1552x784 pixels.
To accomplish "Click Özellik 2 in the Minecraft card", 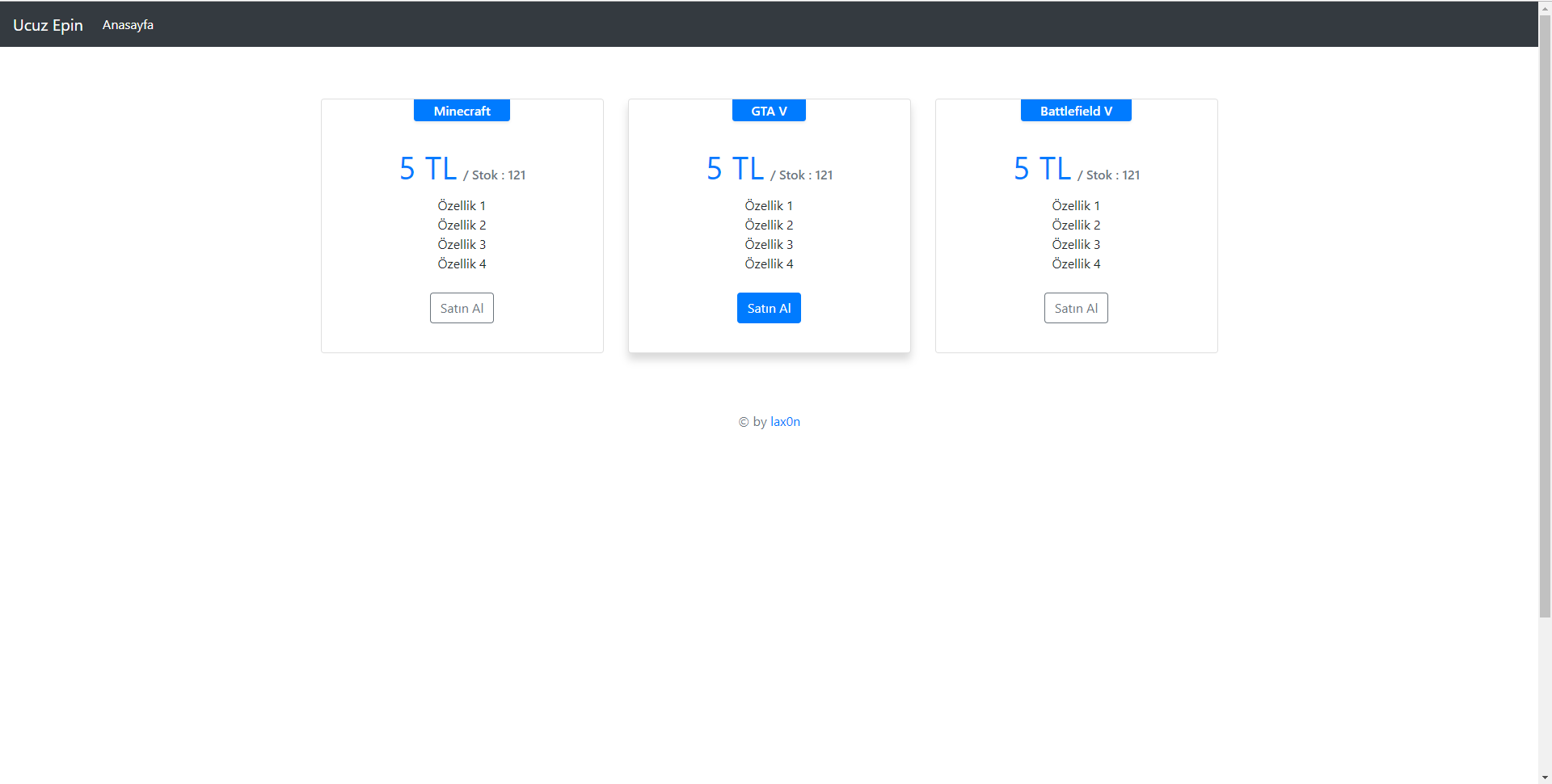I will pos(462,226).
